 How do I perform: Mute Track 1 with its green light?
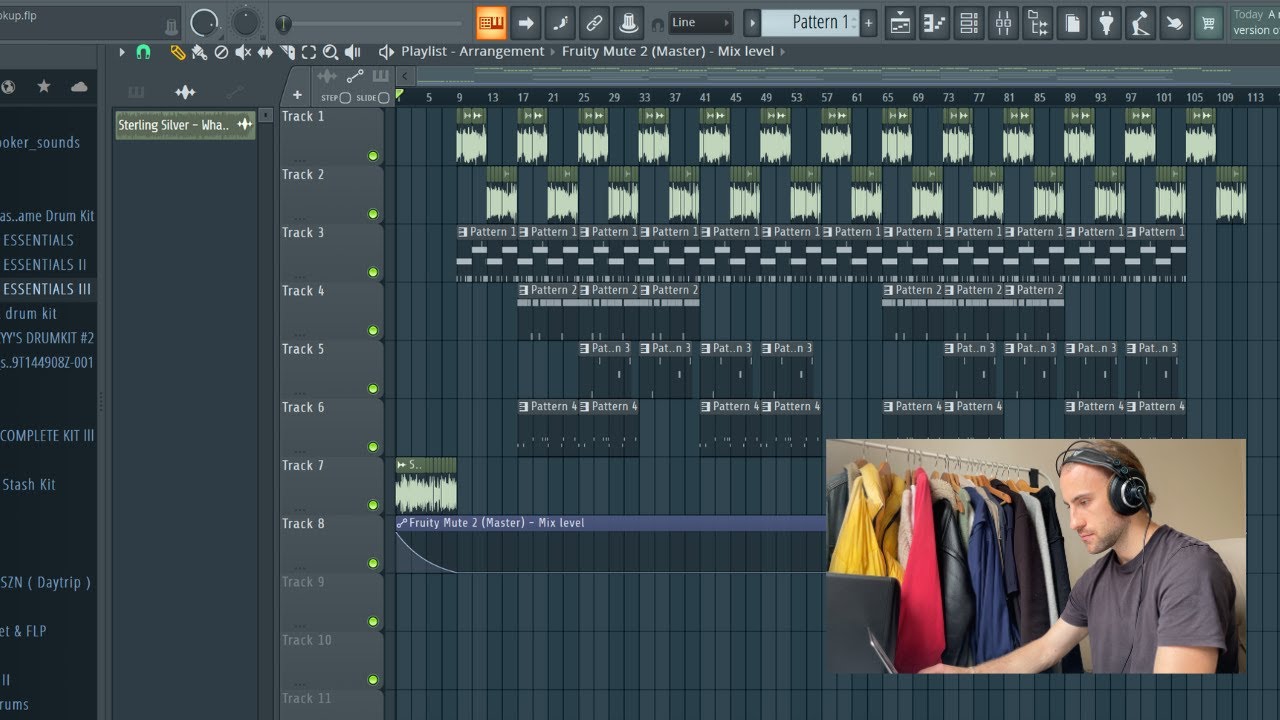coord(373,156)
